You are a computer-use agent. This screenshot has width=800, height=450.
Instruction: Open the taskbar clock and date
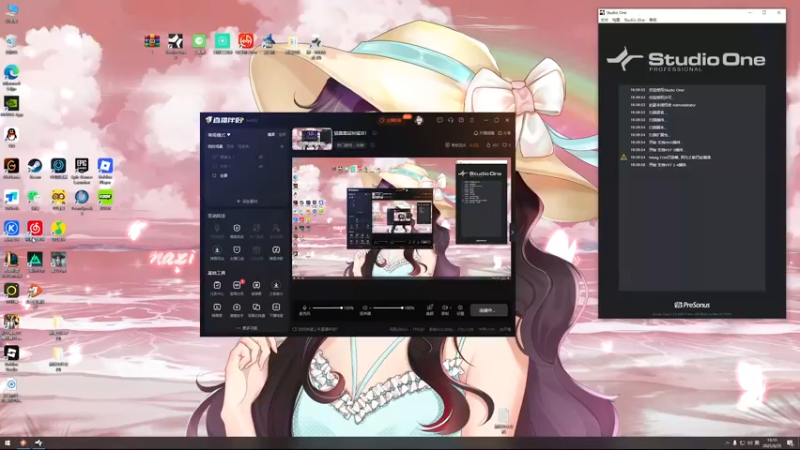(x=770, y=443)
